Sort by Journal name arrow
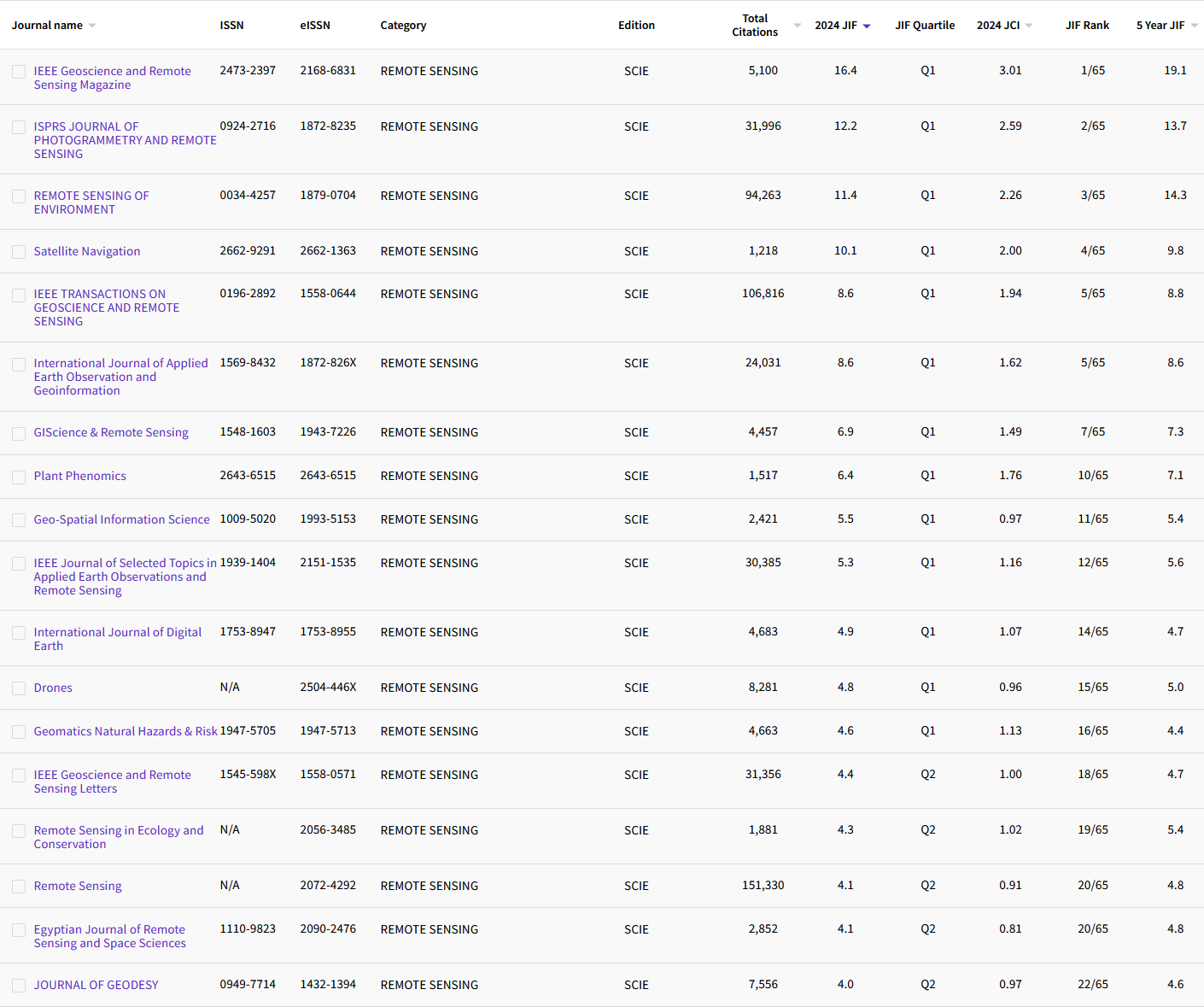The image size is (1204, 1007). (92, 26)
